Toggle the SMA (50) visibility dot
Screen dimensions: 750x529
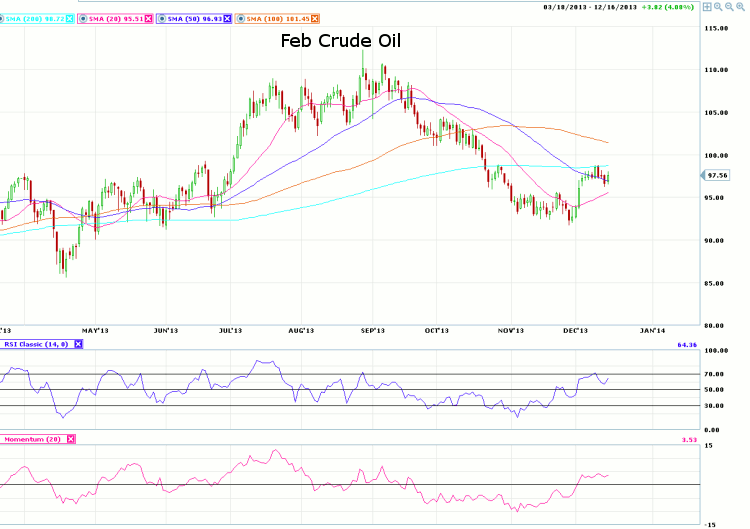(x=160, y=19)
